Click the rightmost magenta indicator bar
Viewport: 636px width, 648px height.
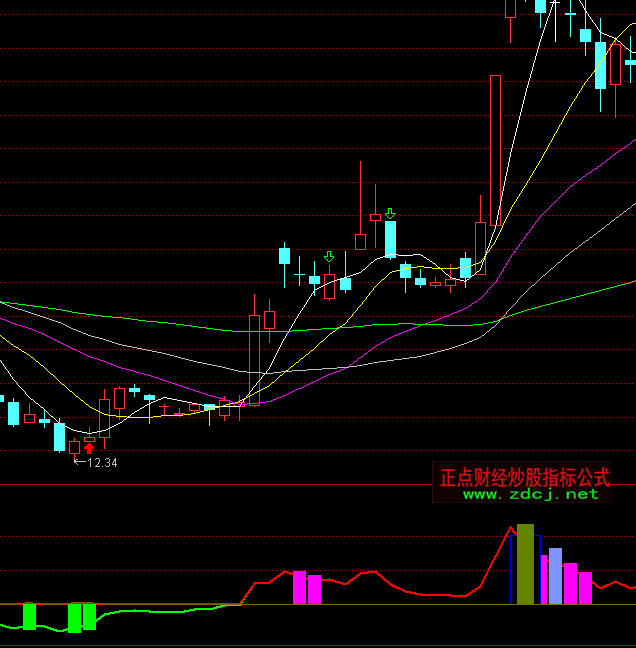585,588
